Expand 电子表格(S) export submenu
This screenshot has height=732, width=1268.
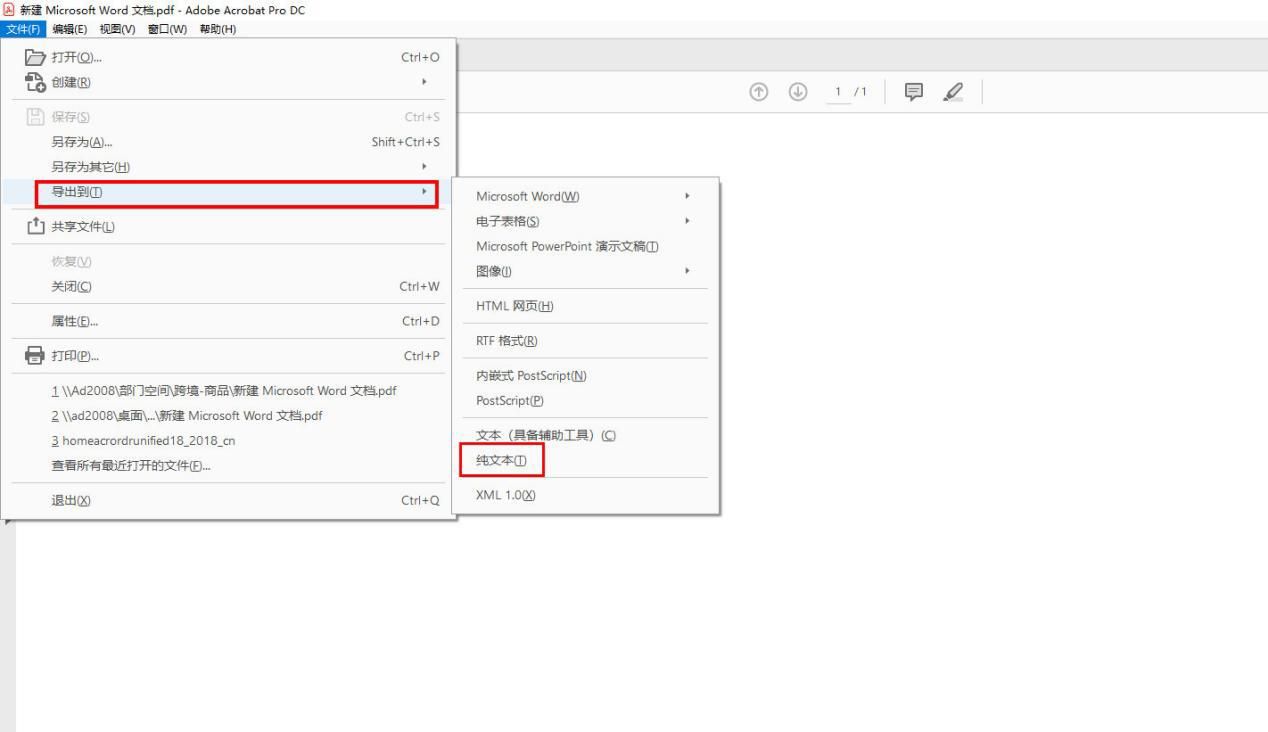(x=586, y=221)
